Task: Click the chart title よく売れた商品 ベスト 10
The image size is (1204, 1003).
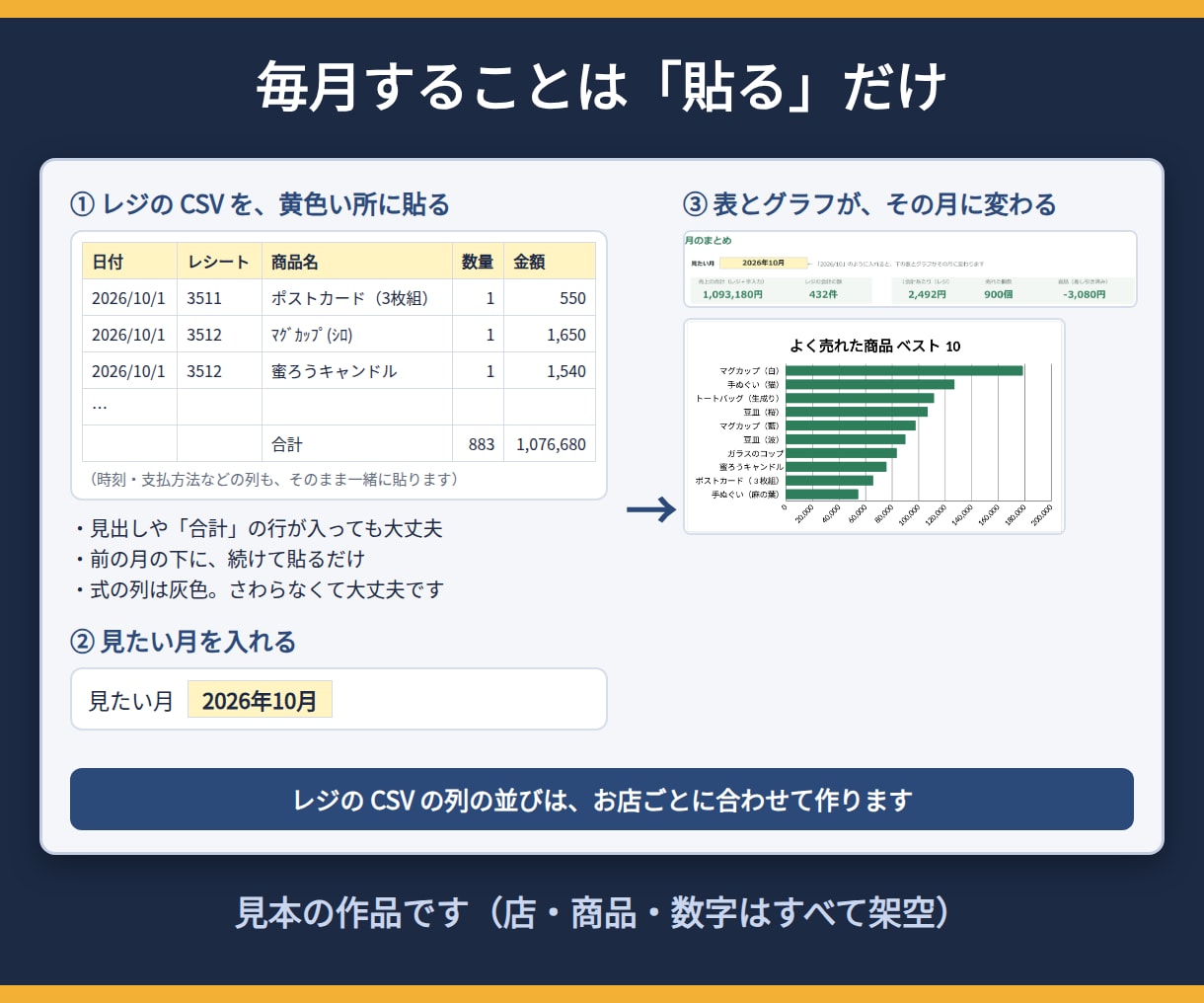Action: point(874,346)
